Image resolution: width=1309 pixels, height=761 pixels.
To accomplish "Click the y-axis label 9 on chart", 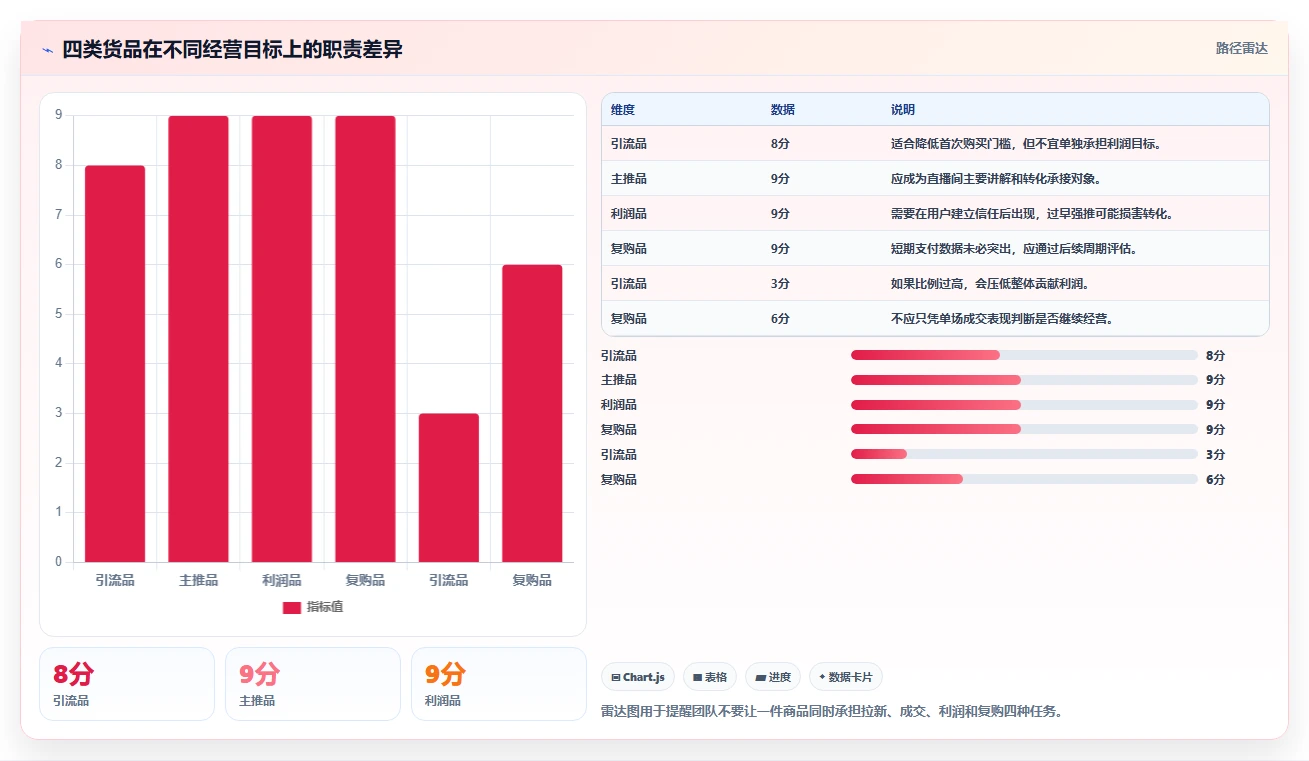I will click(59, 115).
